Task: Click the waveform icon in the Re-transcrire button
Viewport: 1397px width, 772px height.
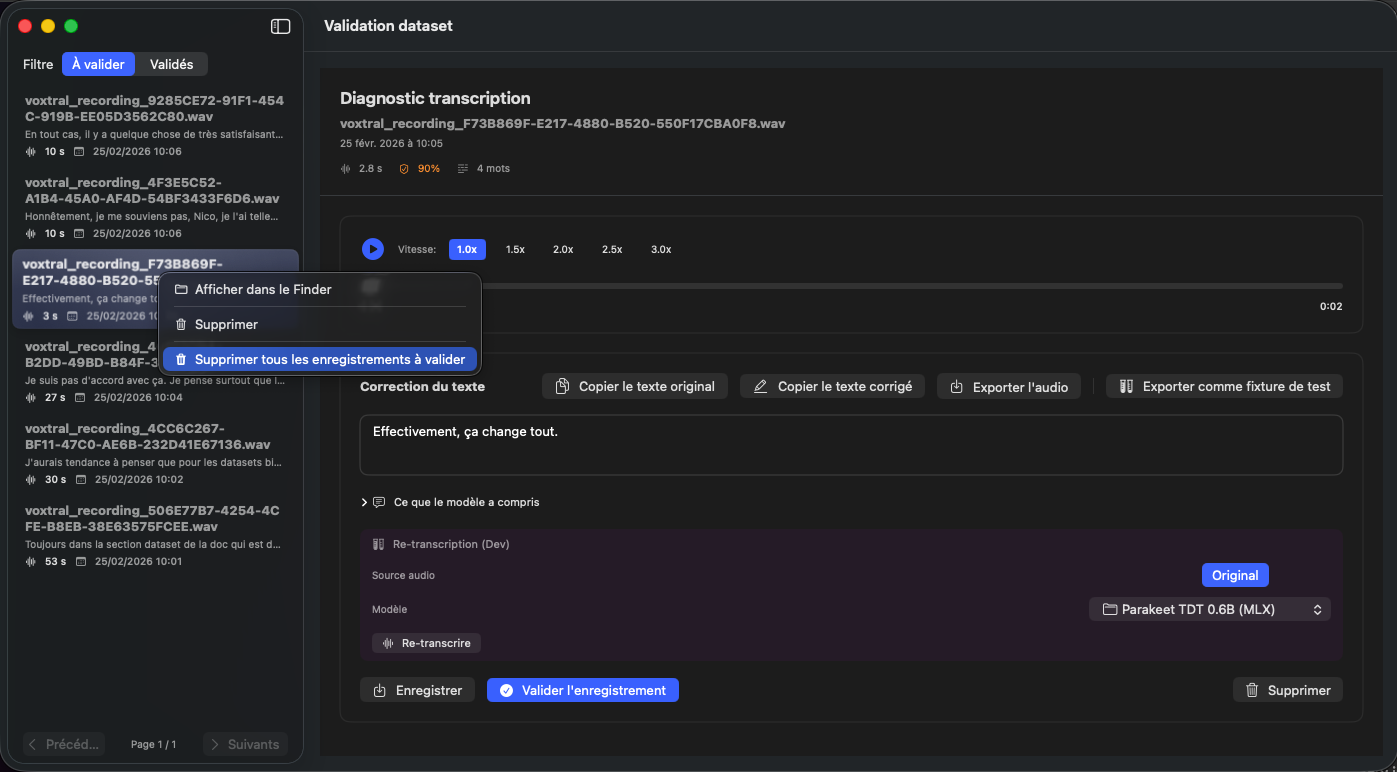Action: 388,643
